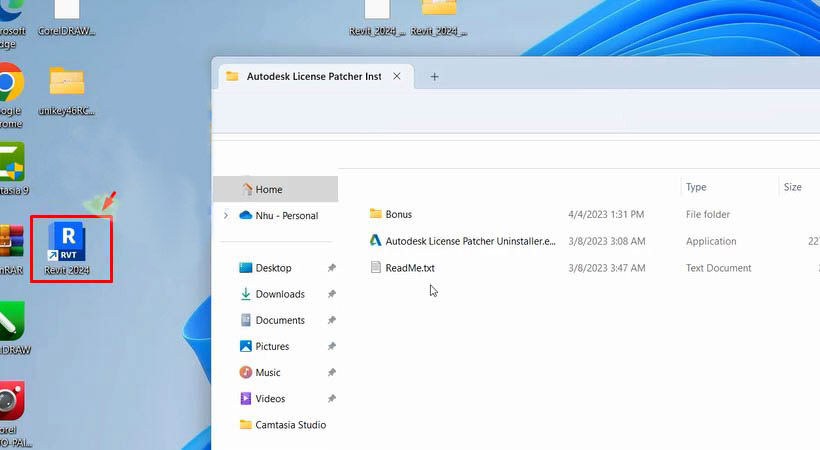Select the Corel PHOTO-PAINT desktop icon
This screenshot has width=820, height=450.
click(x=12, y=400)
